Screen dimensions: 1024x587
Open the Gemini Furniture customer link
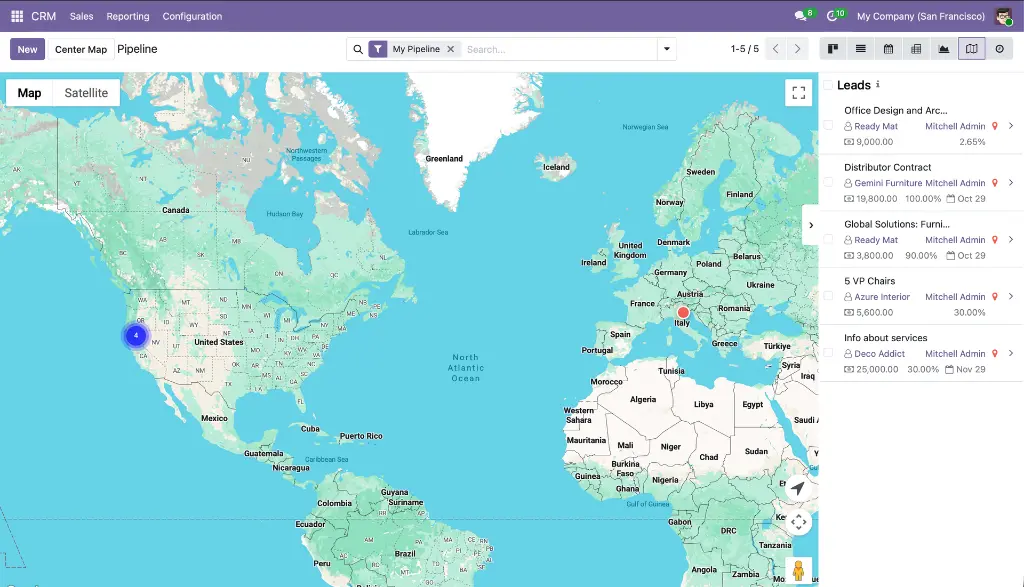pyautogui.click(x=888, y=183)
